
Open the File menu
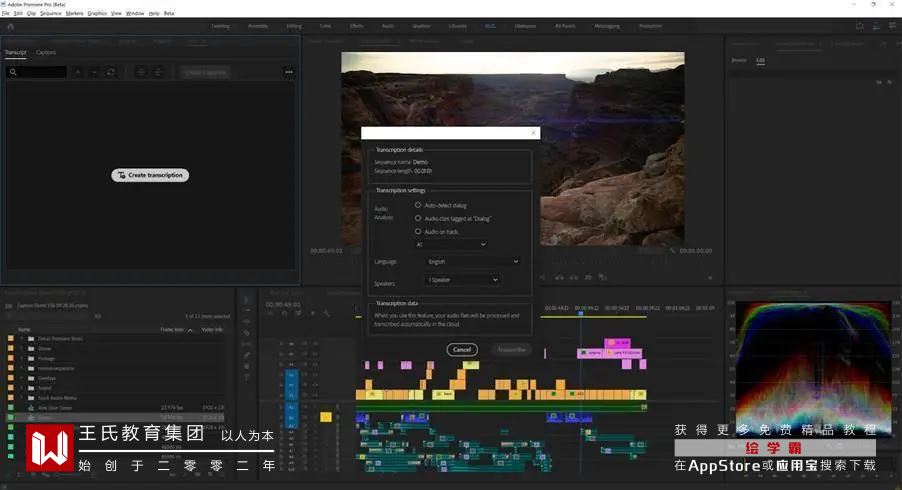pos(6,13)
